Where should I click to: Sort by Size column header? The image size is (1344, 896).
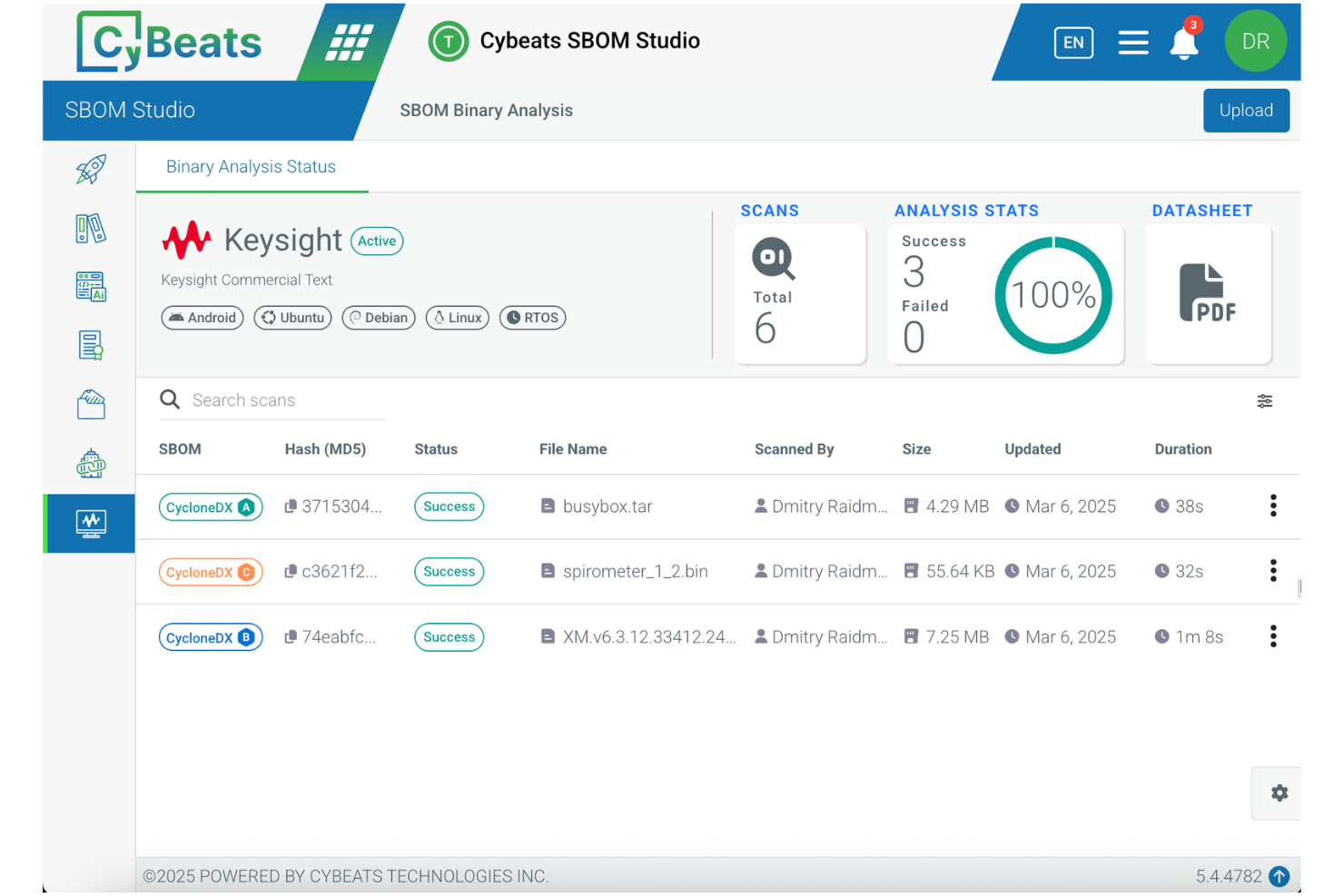coord(916,449)
